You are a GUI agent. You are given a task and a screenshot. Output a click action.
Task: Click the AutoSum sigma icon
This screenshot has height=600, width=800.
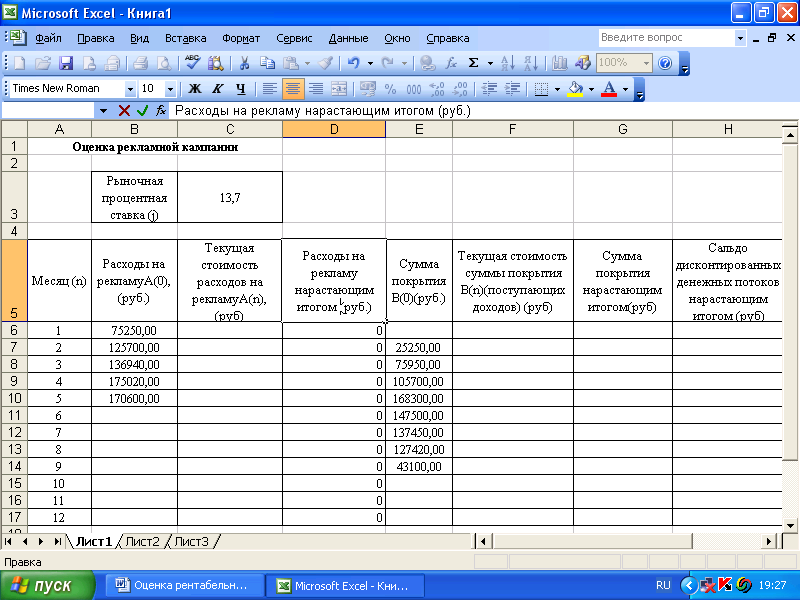[473, 63]
